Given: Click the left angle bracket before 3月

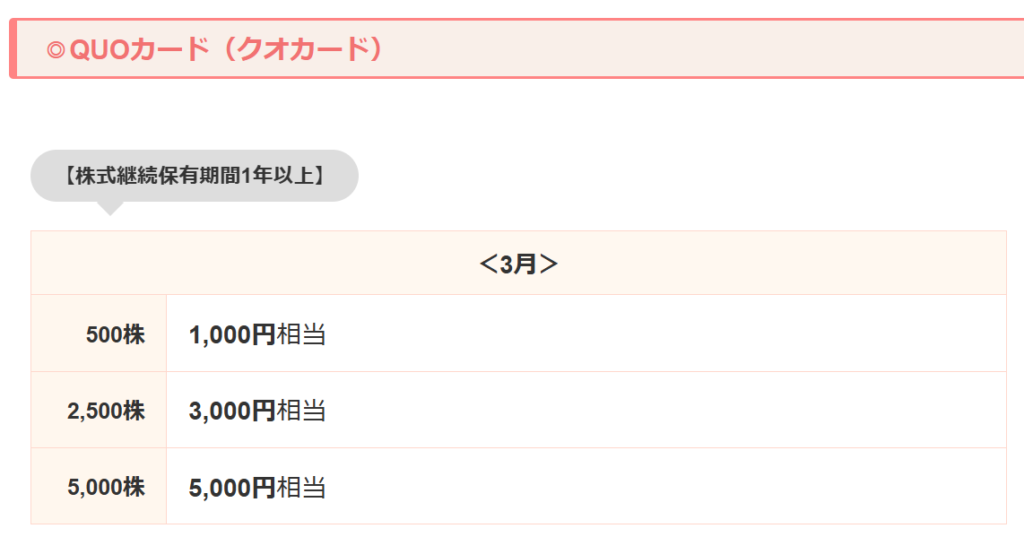Looking at the screenshot, I should click(x=488, y=264).
